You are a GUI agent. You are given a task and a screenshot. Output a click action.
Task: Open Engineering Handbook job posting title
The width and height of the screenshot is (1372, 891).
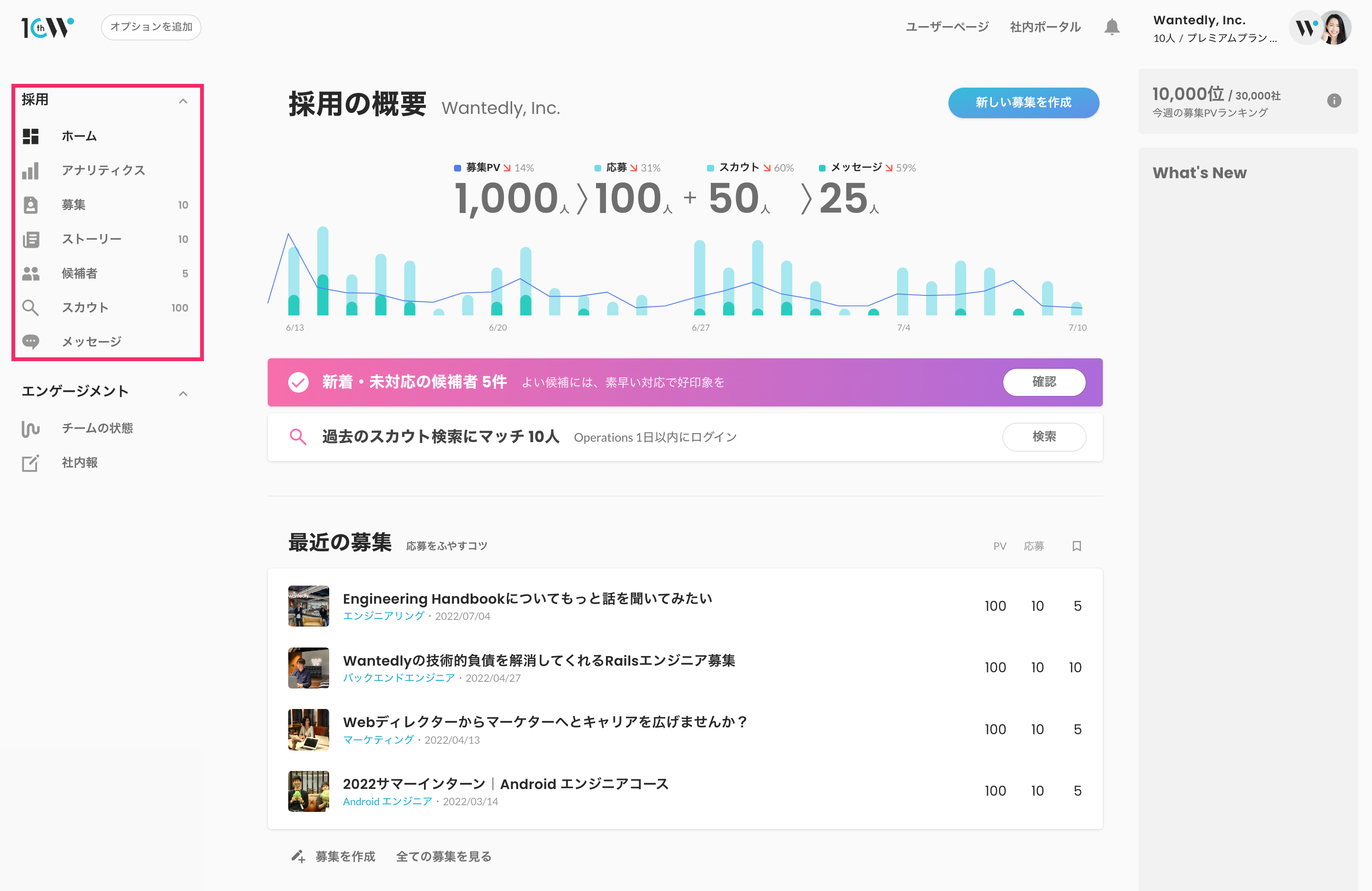coord(527,598)
